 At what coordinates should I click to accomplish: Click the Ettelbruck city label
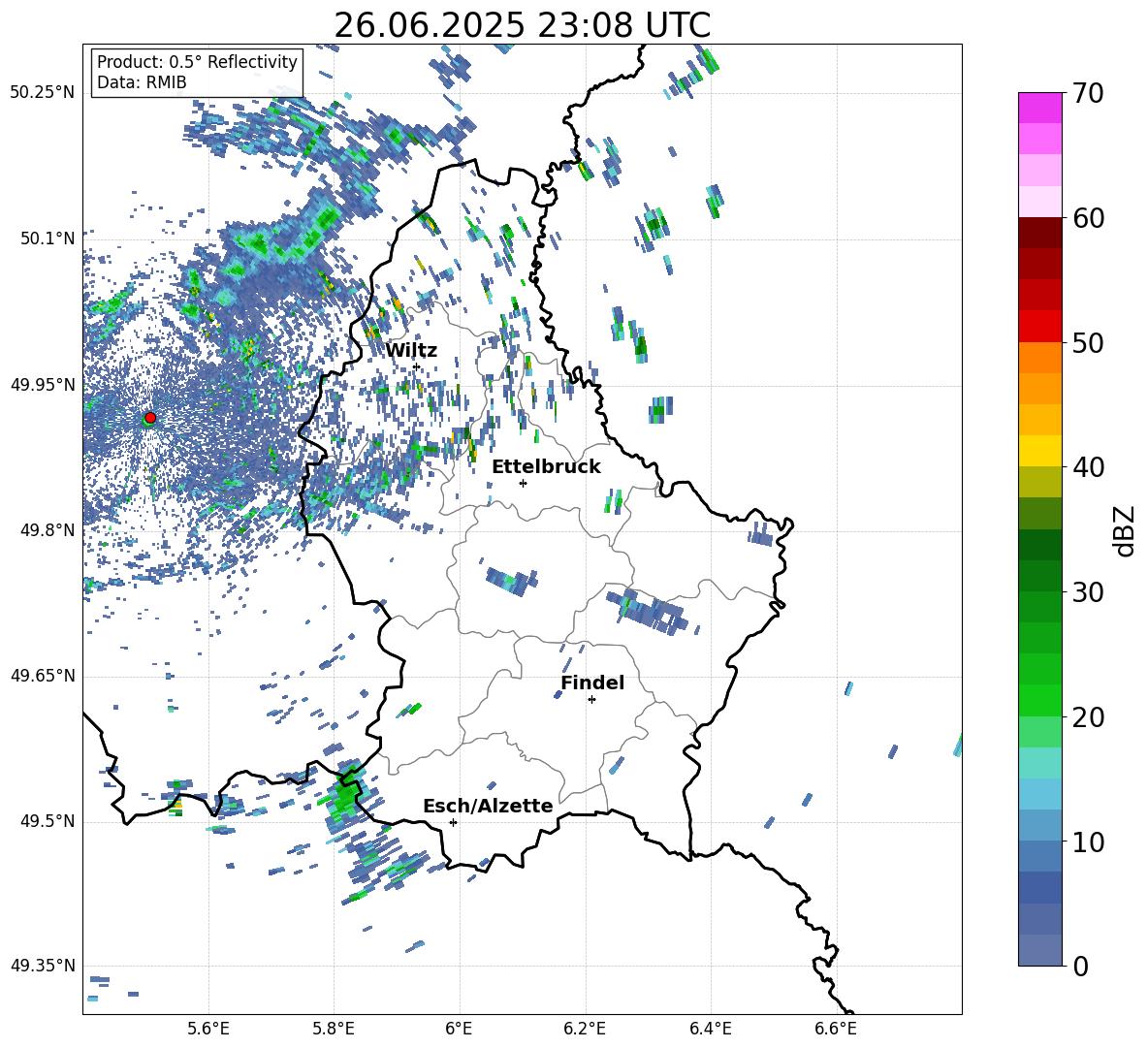coord(546,467)
